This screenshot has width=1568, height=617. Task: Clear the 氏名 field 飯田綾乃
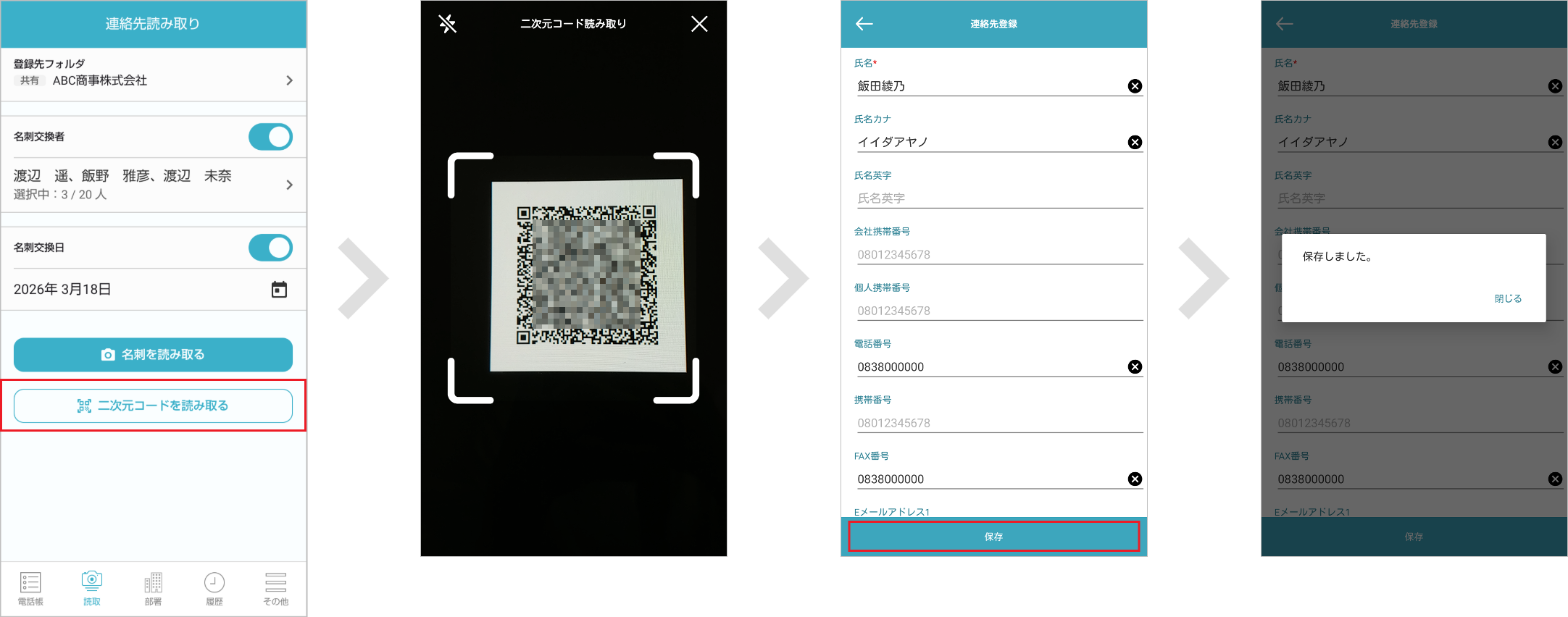coord(1135,86)
